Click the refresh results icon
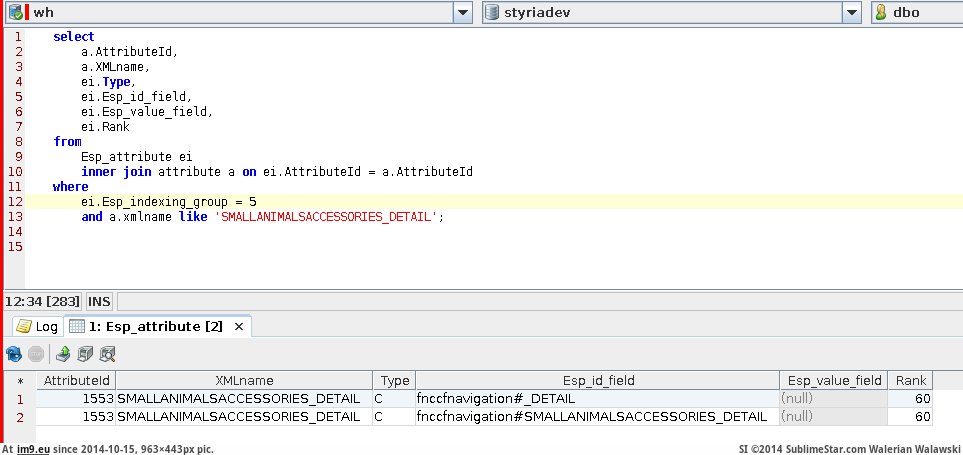Viewport: 963px width, 455px height. [x=14, y=353]
